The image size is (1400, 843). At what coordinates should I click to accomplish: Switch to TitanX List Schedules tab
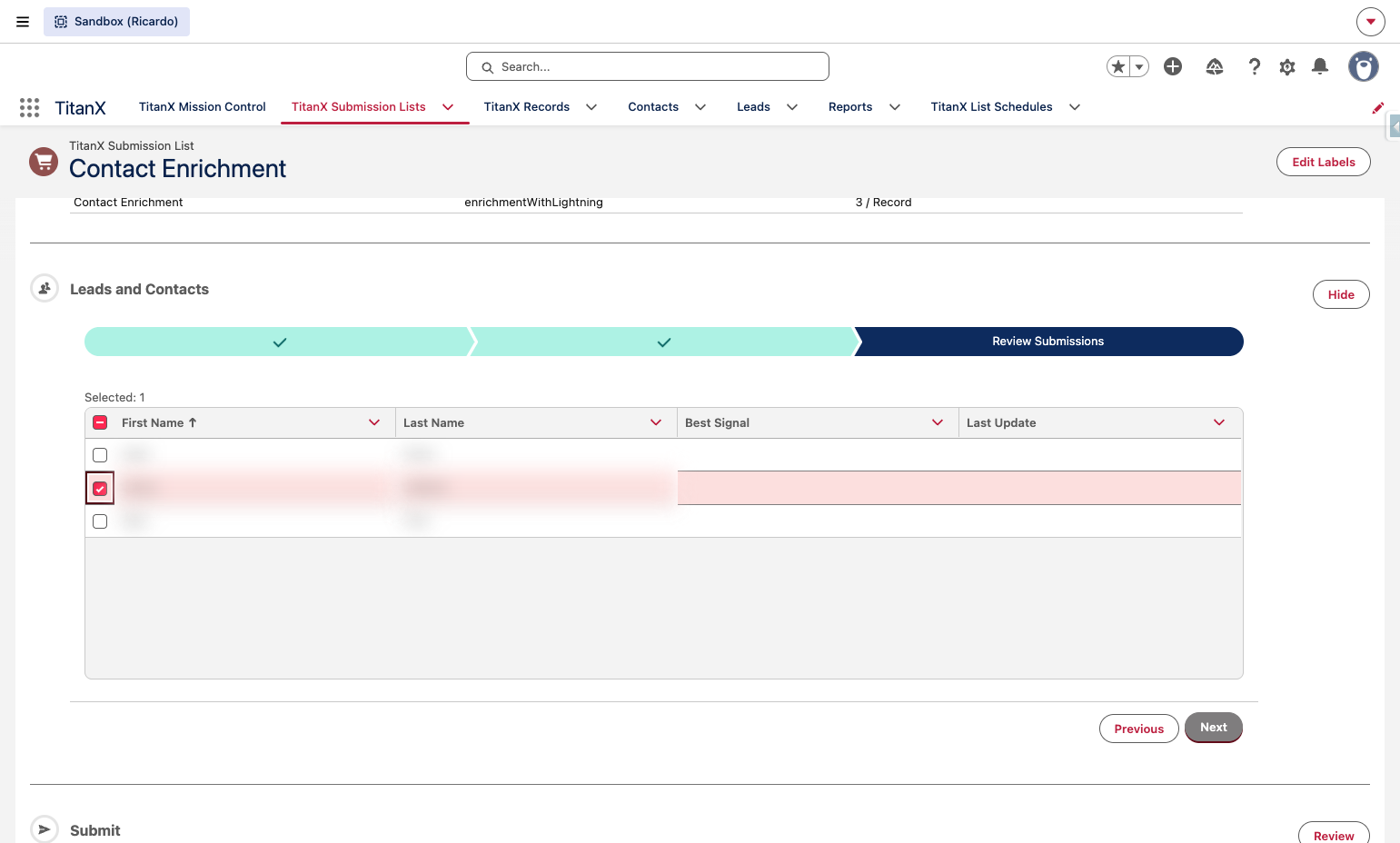tap(991, 107)
